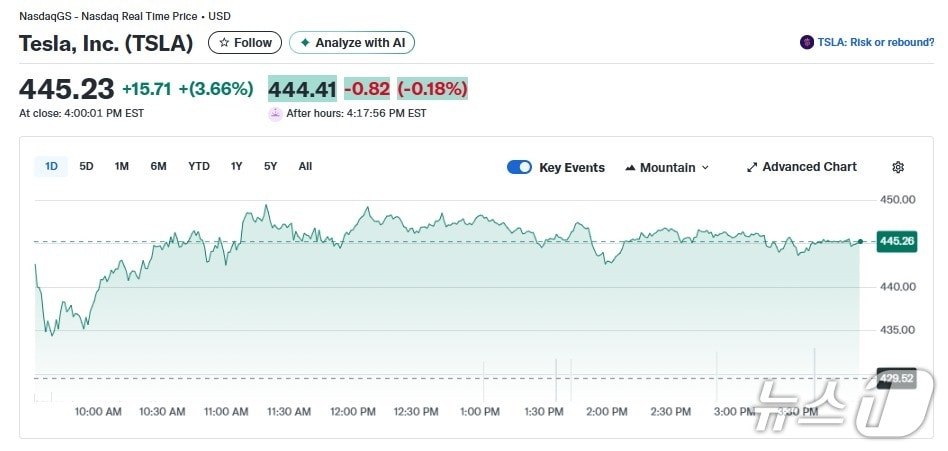Select the 1M range tab
Viewport: 948px width, 451px height.
point(121,166)
